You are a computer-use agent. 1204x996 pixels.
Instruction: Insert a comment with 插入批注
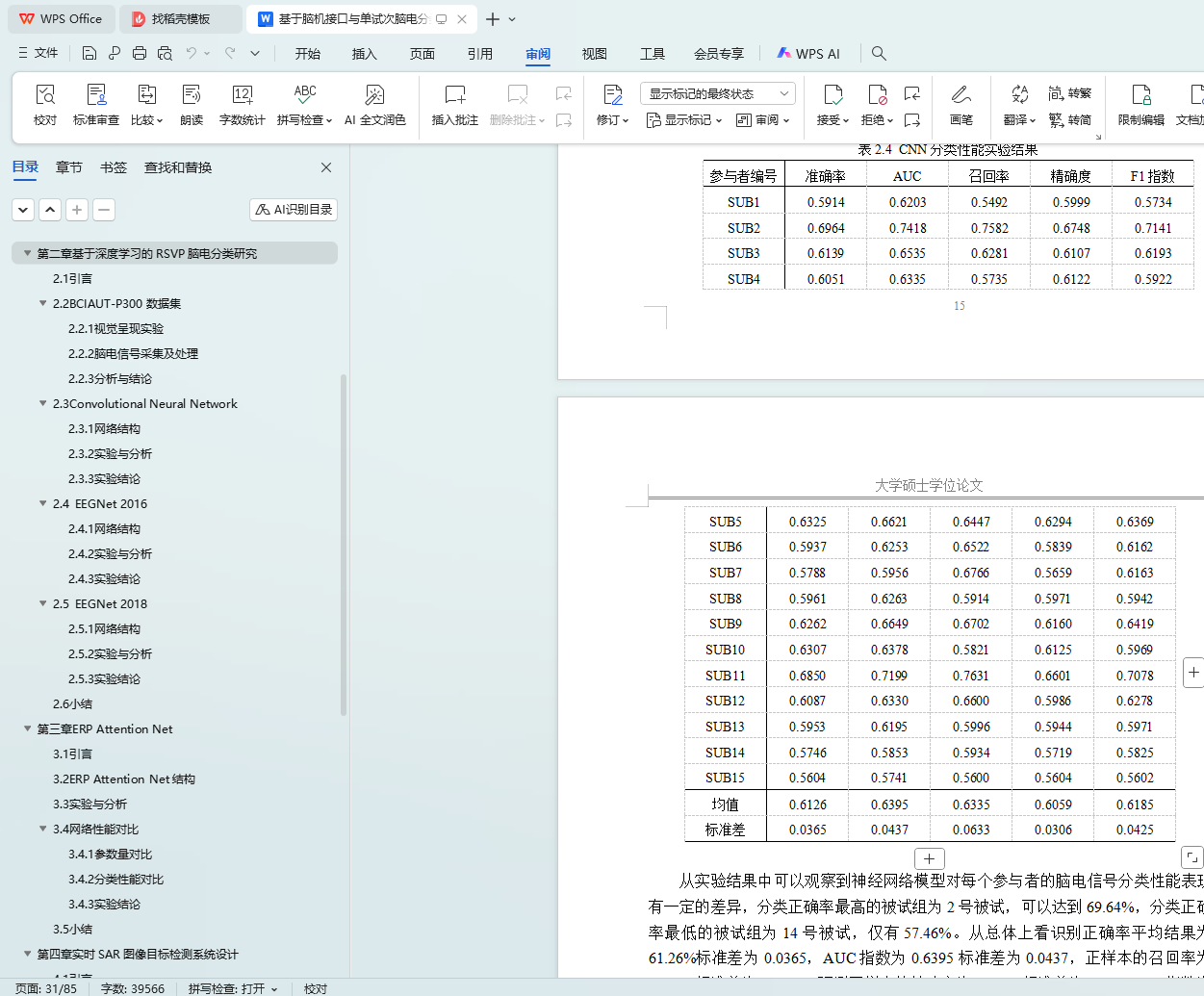pyautogui.click(x=455, y=104)
